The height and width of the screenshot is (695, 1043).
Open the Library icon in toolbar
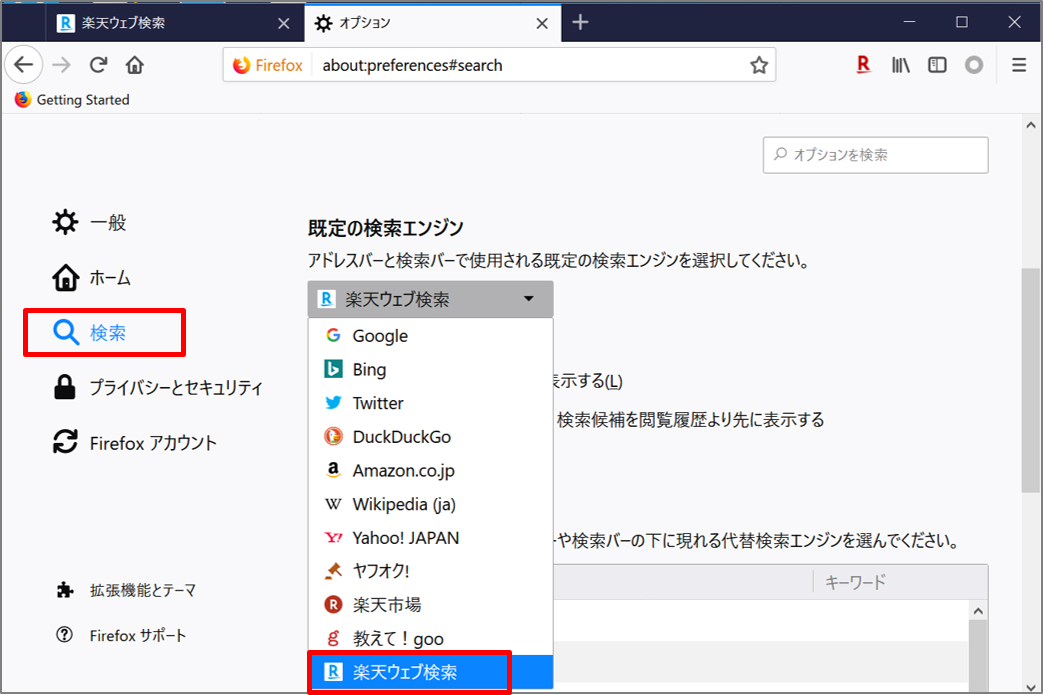[x=901, y=65]
